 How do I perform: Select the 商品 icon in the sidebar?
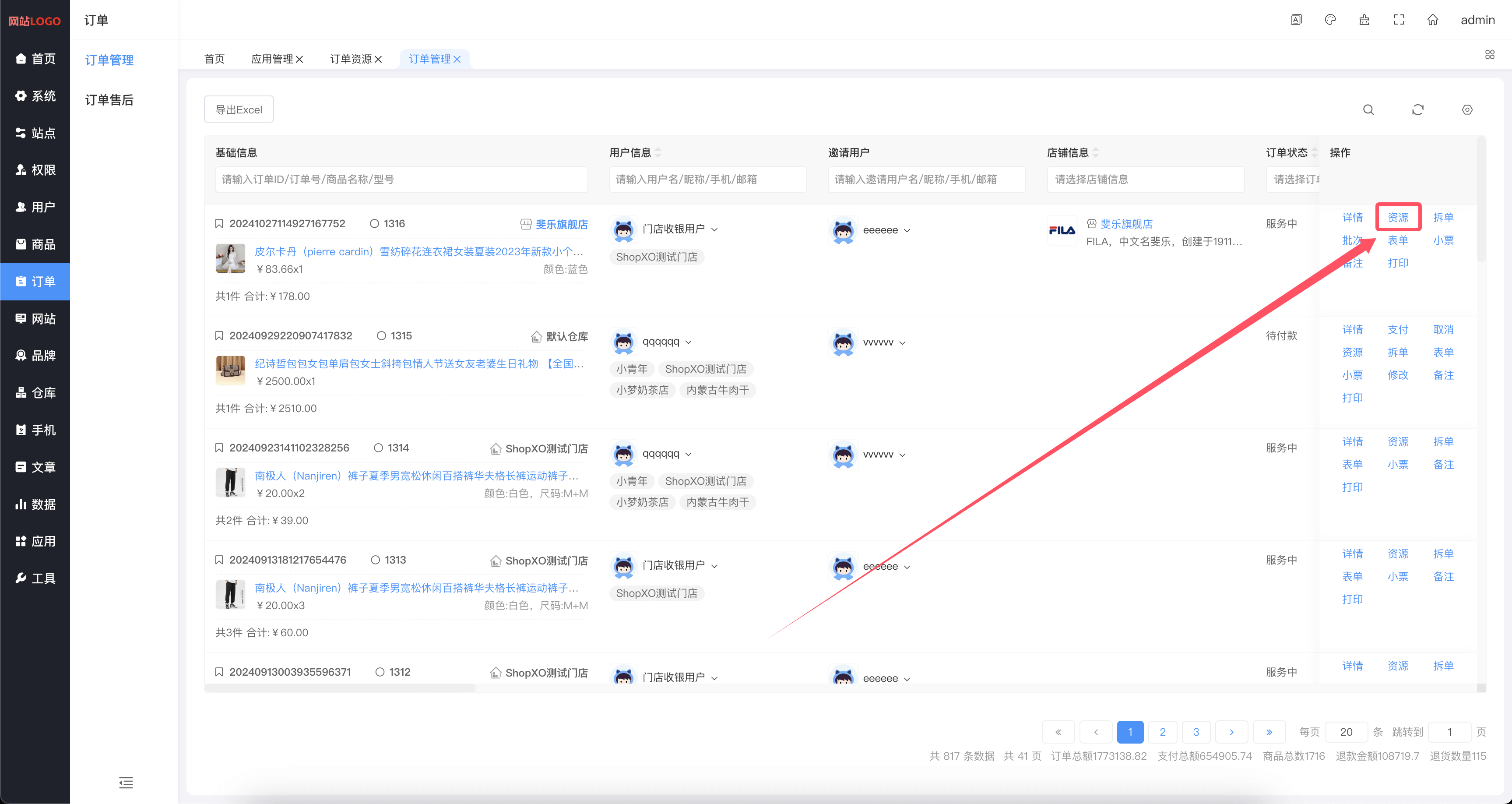[x=35, y=244]
